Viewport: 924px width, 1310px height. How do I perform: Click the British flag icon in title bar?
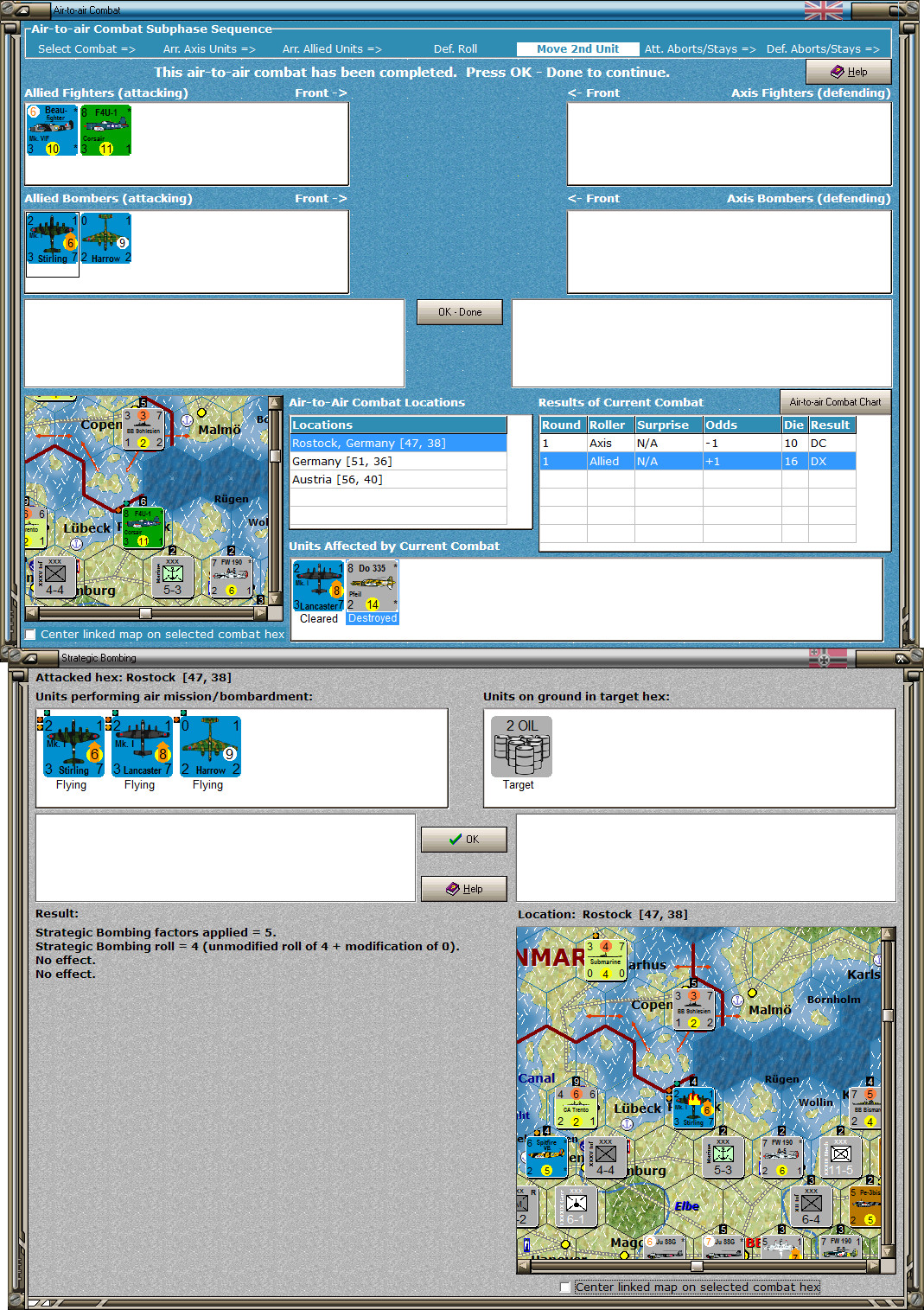tap(823, 10)
